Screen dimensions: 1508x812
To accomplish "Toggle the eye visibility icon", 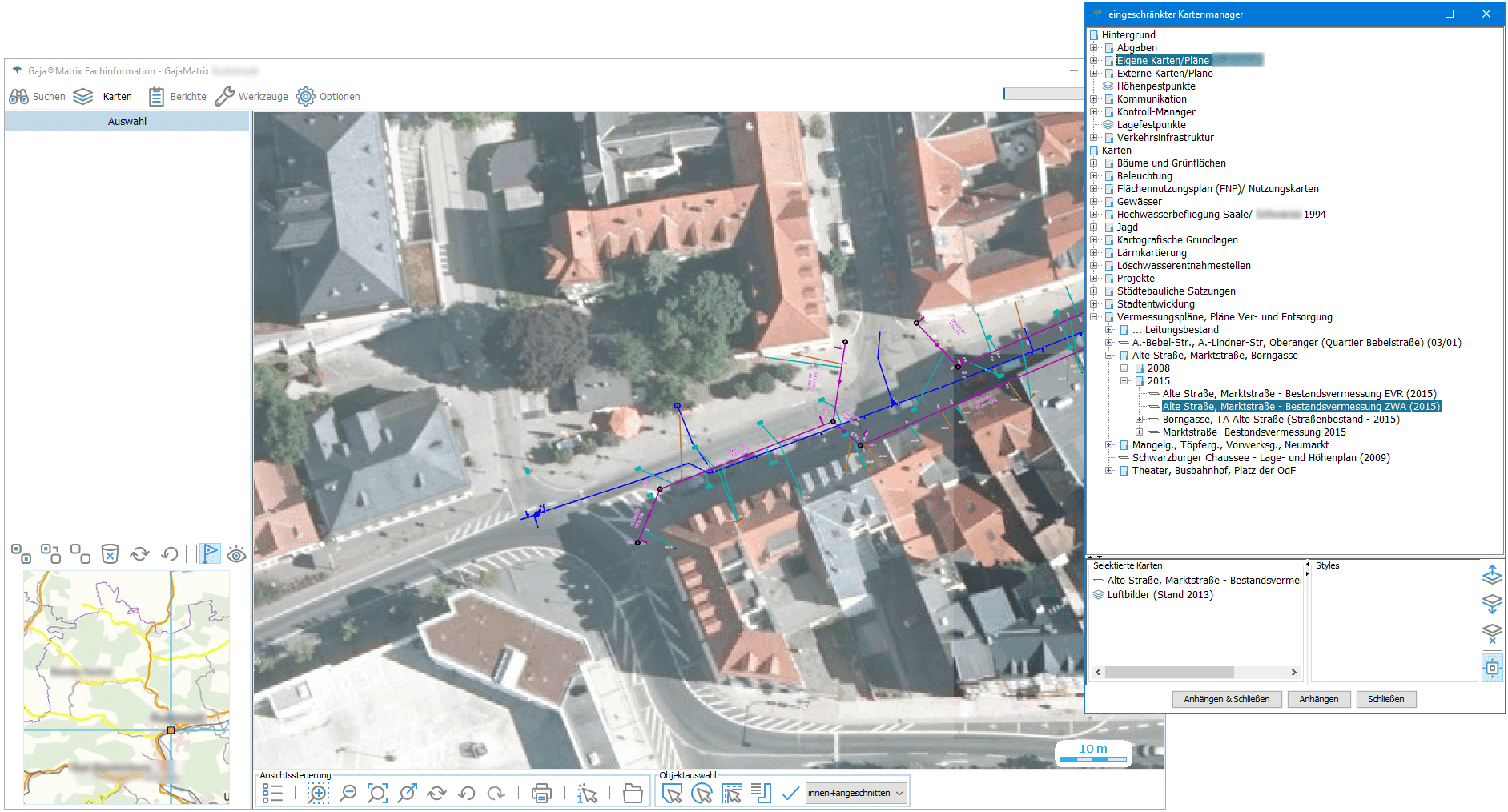I will [x=236, y=554].
